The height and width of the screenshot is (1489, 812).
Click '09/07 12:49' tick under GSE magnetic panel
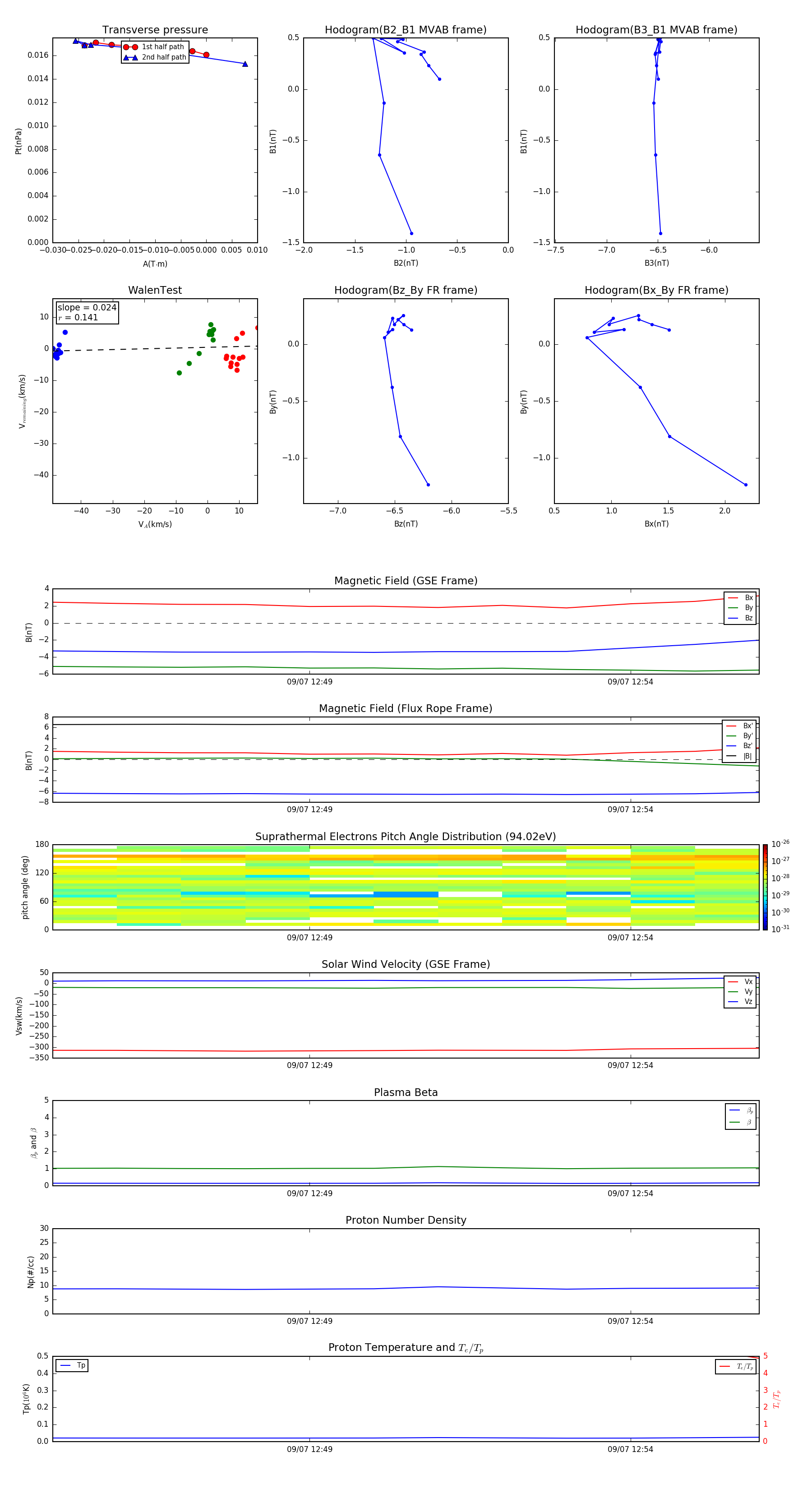310,682
